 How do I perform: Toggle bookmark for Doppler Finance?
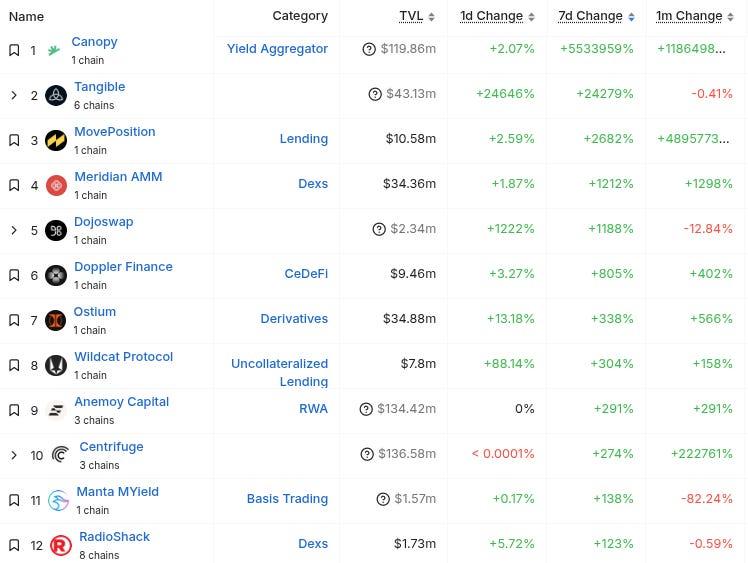(x=14, y=275)
